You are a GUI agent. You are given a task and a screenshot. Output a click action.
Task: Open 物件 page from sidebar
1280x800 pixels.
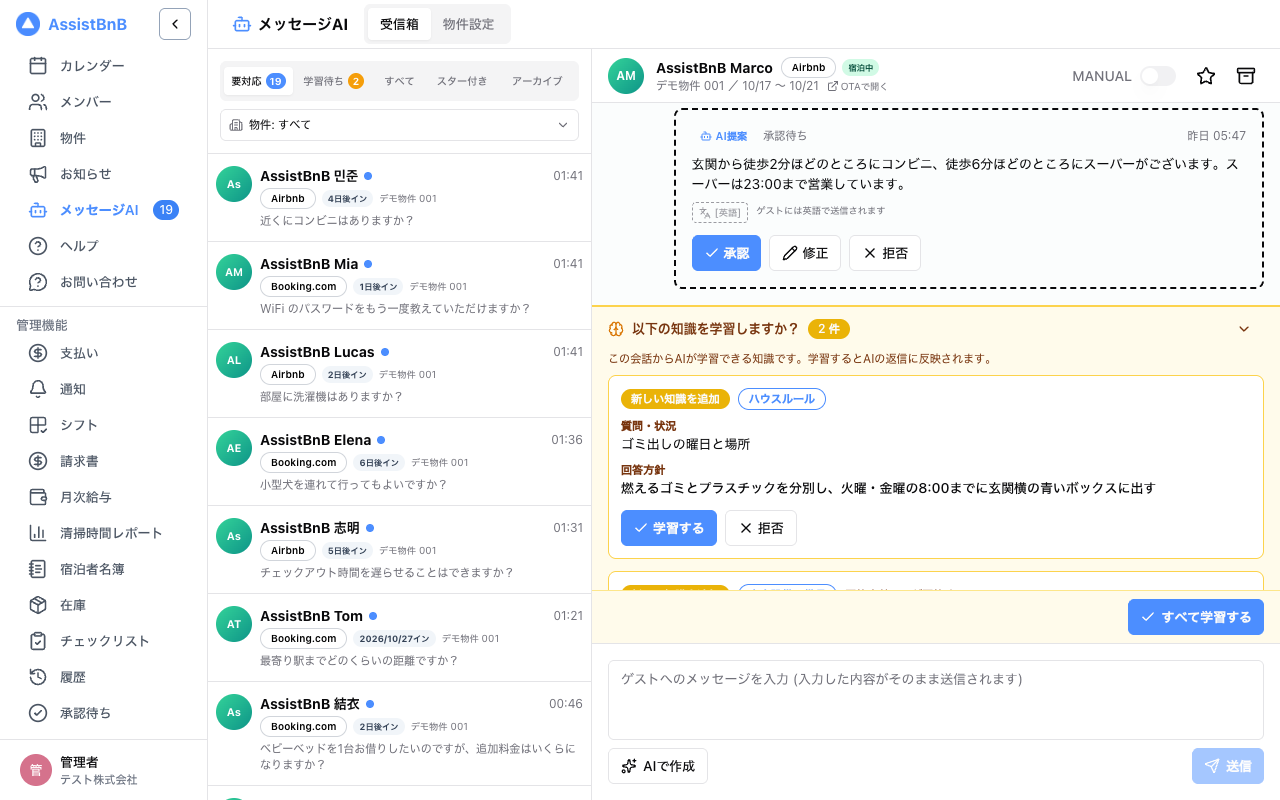(104, 138)
